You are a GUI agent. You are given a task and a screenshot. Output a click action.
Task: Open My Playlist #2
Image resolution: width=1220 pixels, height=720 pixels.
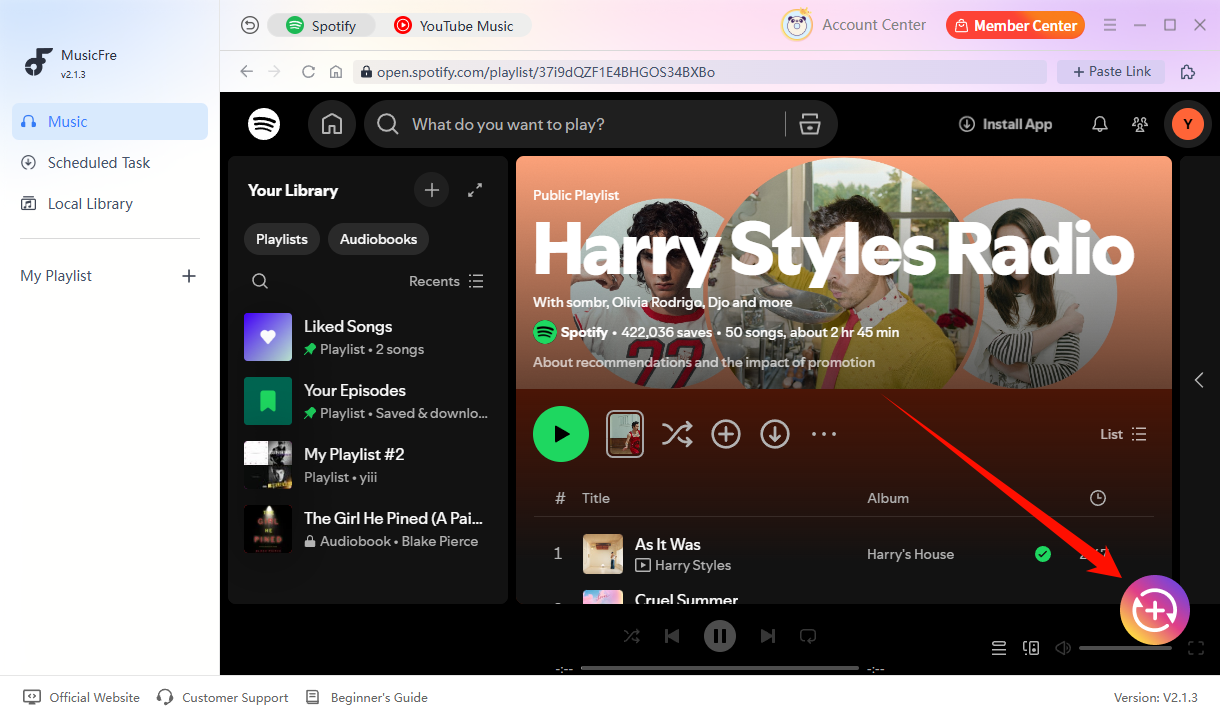coord(368,465)
